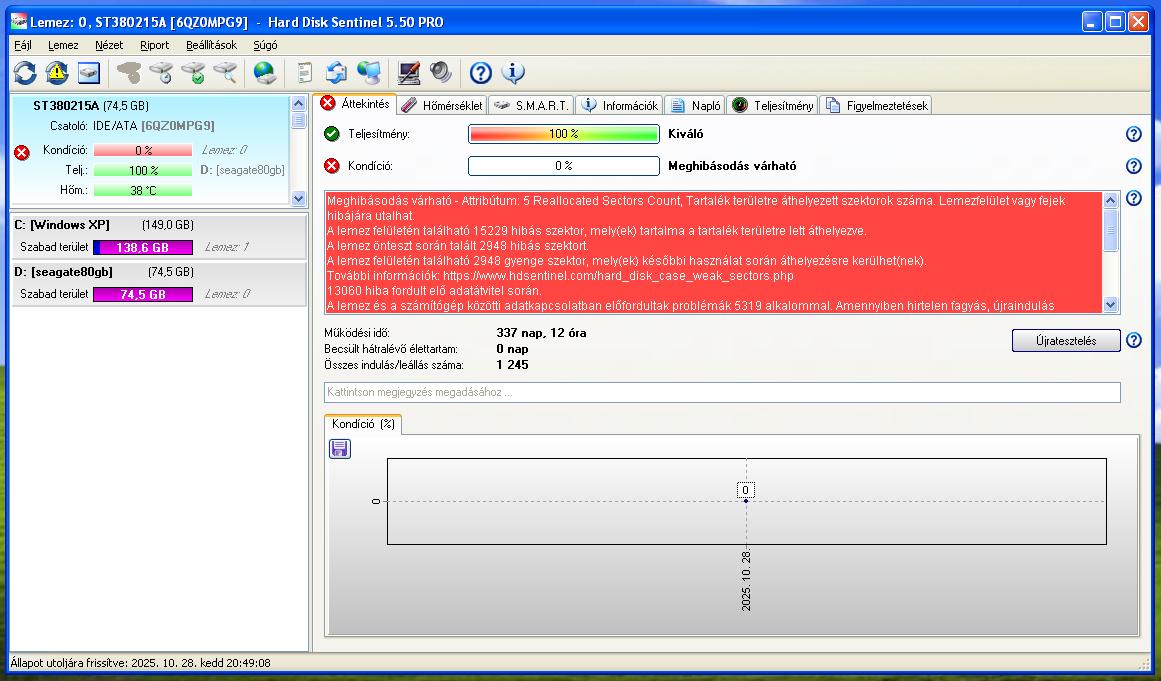Click help icon next to Teljesítmény bar
The width and height of the screenshot is (1161, 681).
coord(1133,134)
